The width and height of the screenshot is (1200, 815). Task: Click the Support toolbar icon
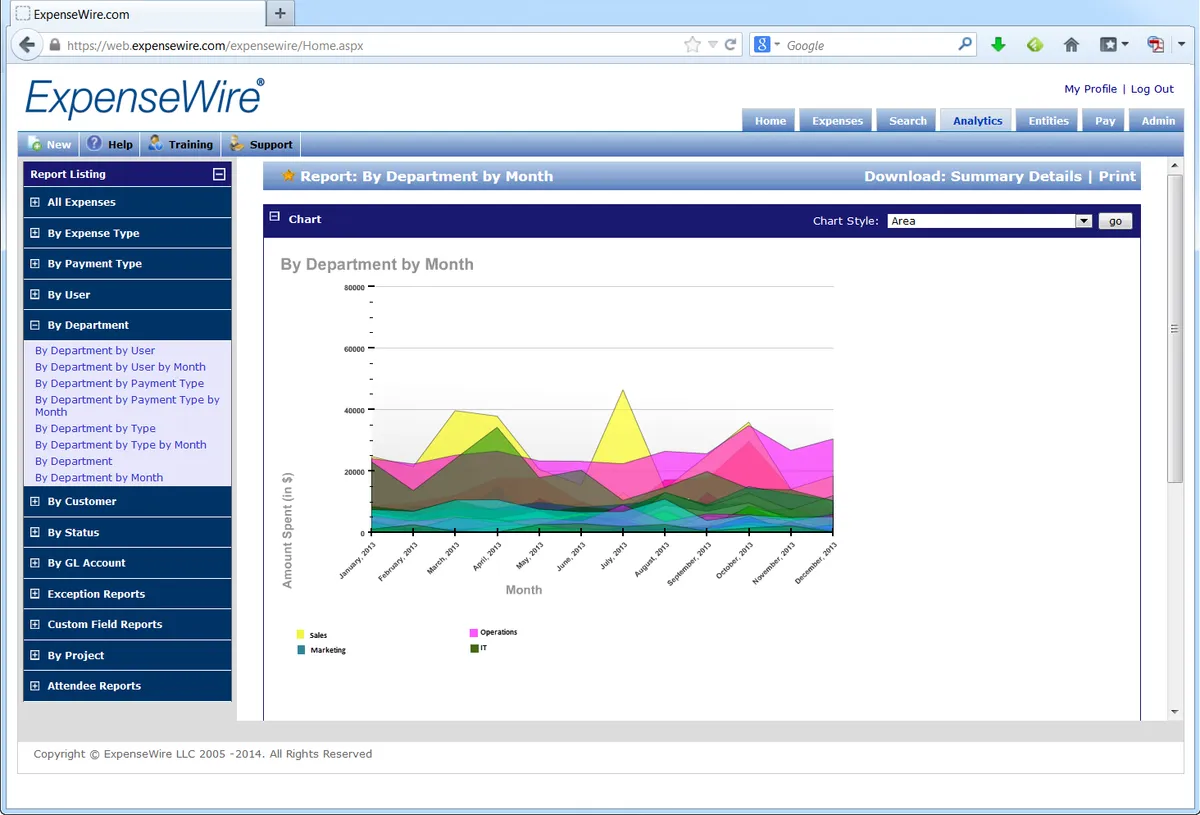(237, 144)
